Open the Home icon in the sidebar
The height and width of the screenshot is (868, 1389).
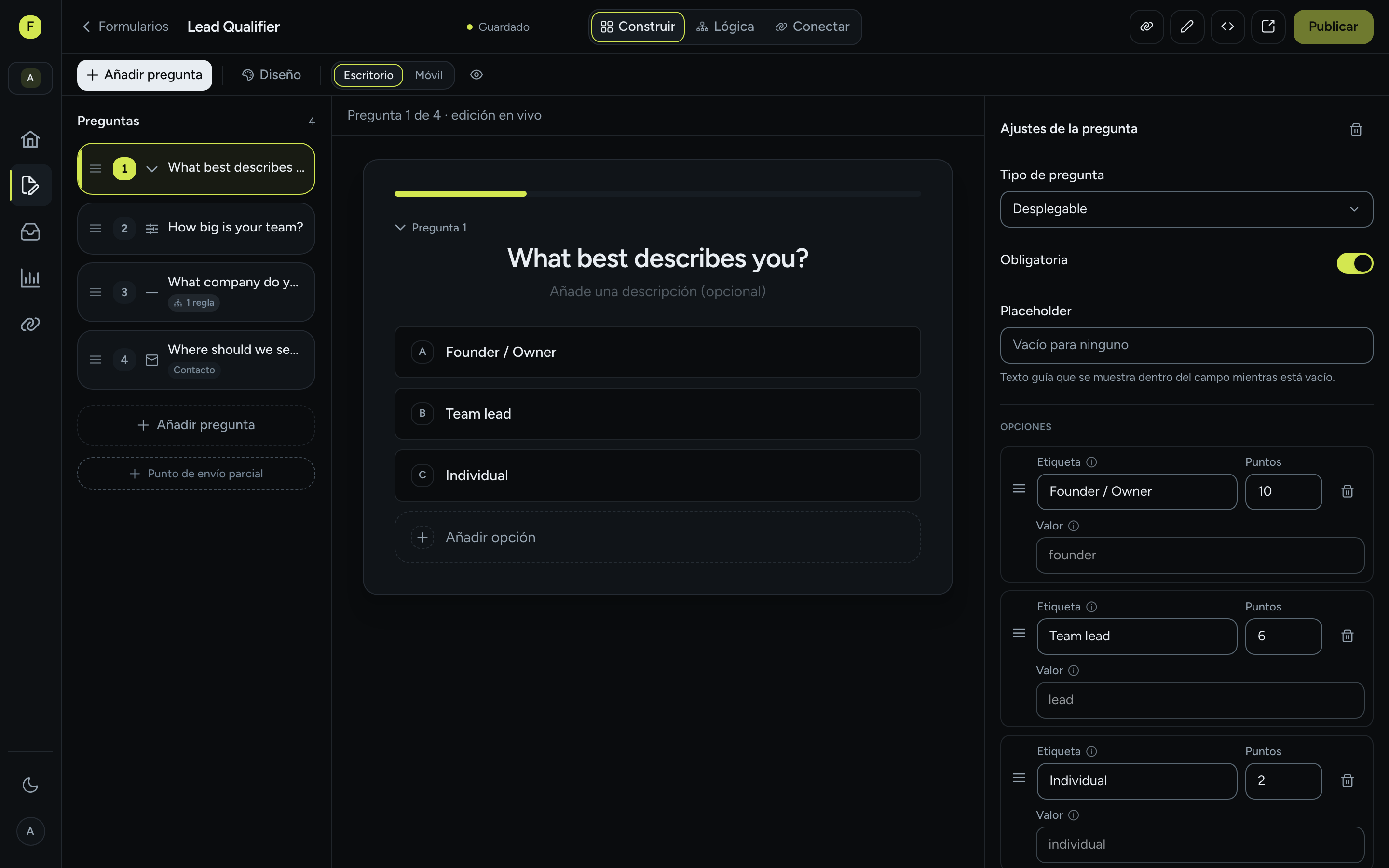pos(30,139)
